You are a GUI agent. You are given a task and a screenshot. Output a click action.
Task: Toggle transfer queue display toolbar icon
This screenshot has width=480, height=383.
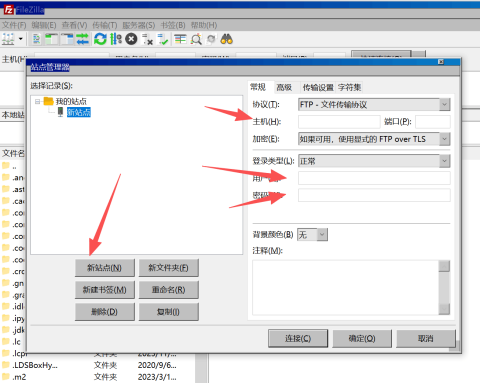[83, 39]
